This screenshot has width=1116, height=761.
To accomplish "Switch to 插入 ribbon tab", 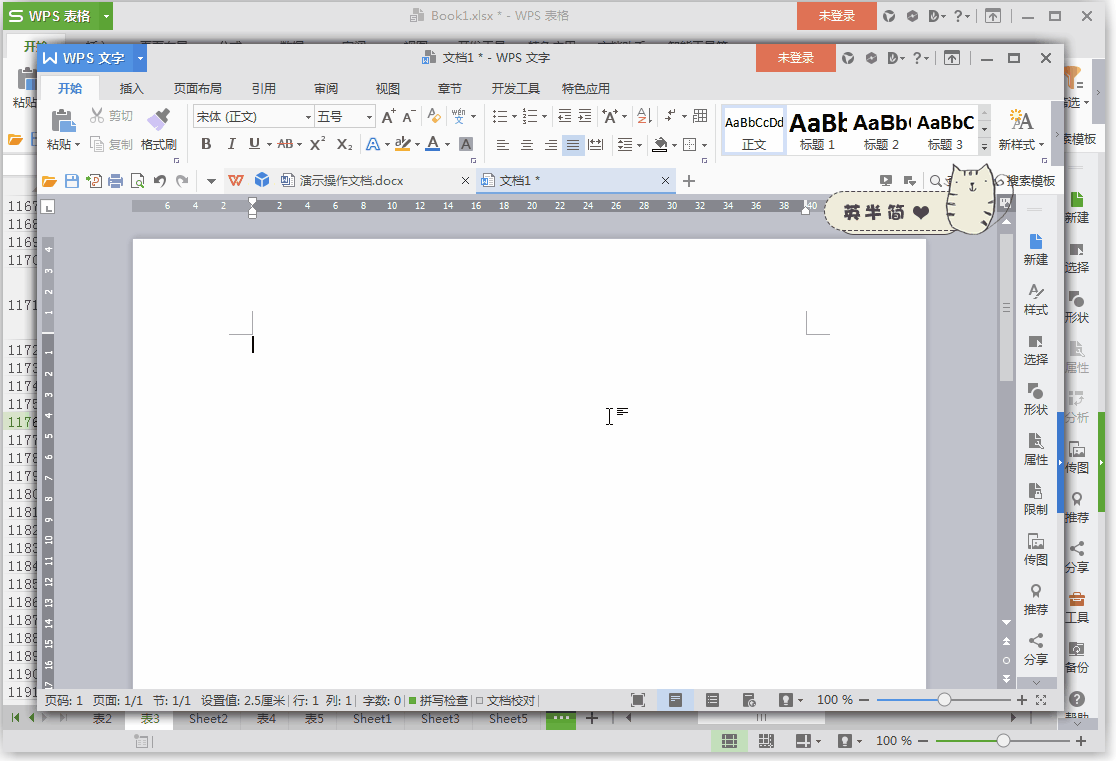I will 131,88.
